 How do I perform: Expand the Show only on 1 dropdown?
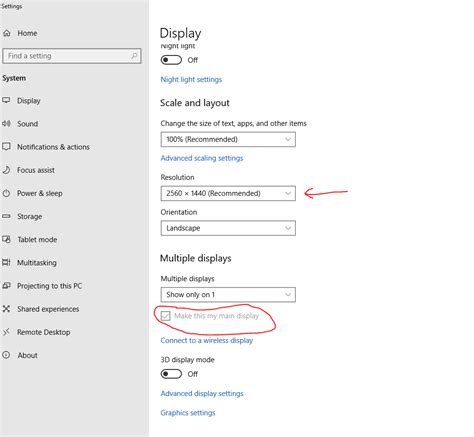[x=228, y=295]
